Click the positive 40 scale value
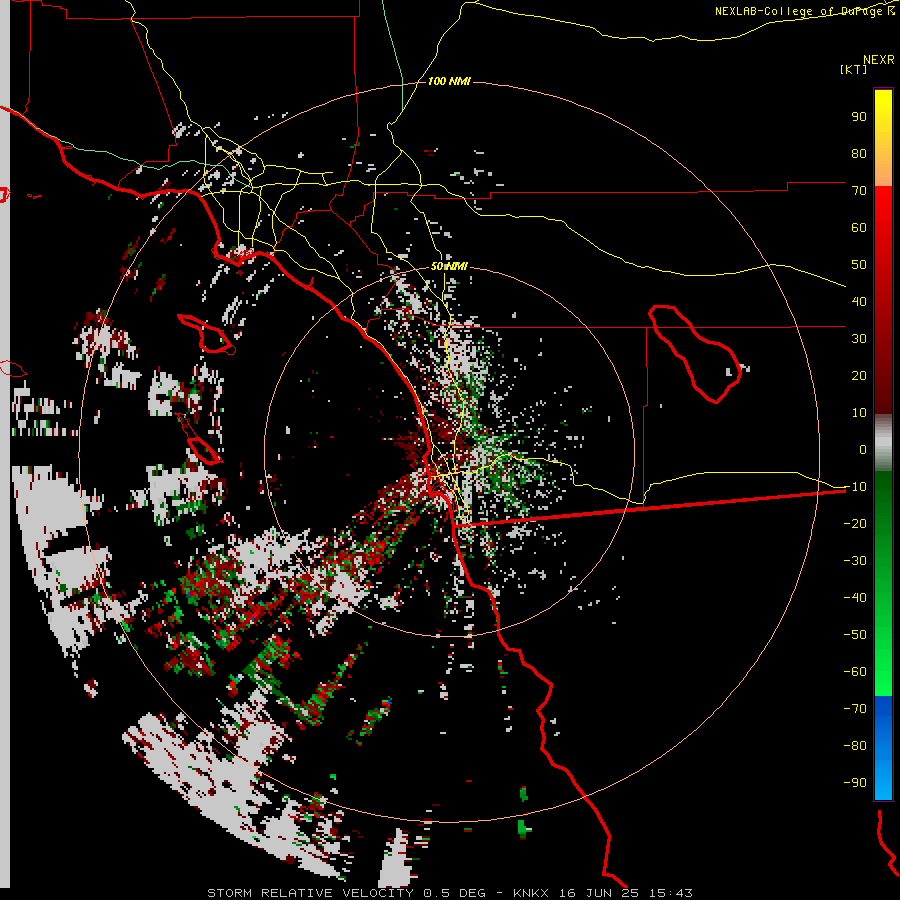This screenshot has width=900, height=900. (859, 301)
